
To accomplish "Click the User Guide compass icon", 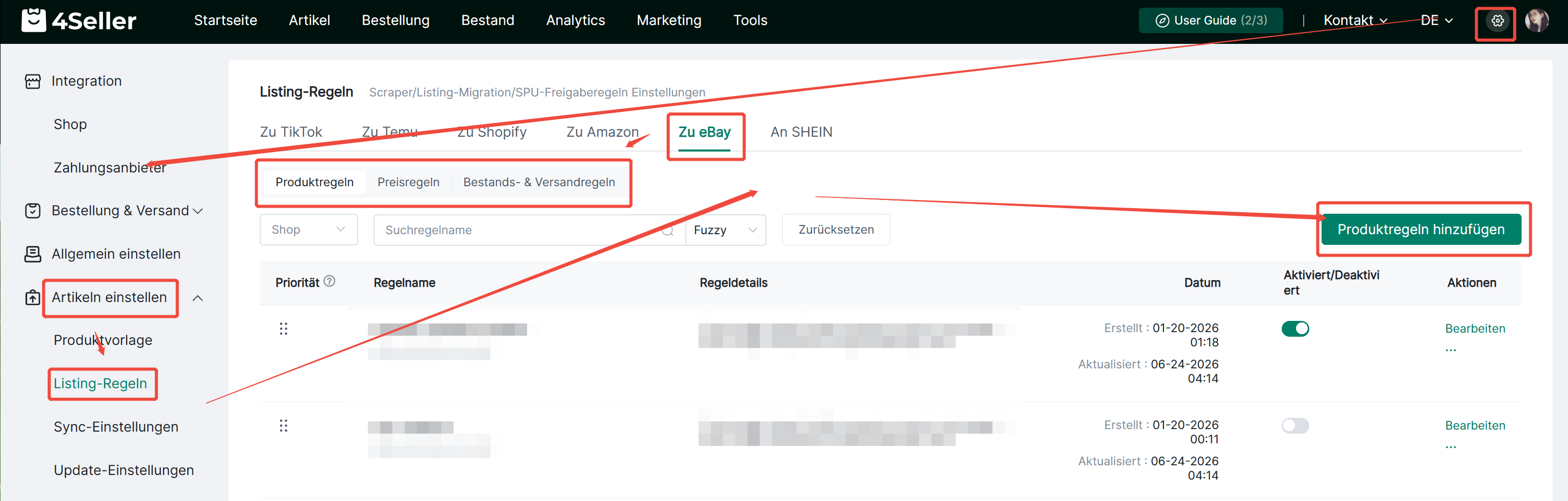I will pyautogui.click(x=1162, y=21).
